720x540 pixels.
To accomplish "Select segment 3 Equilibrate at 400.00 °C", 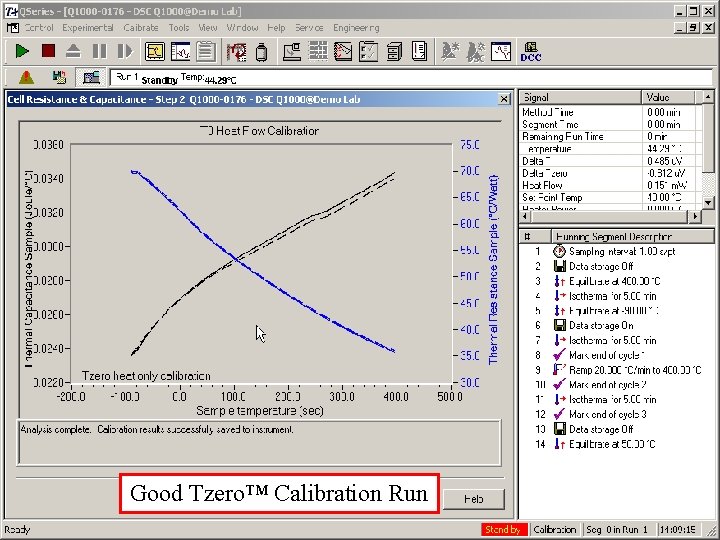I will click(615, 281).
